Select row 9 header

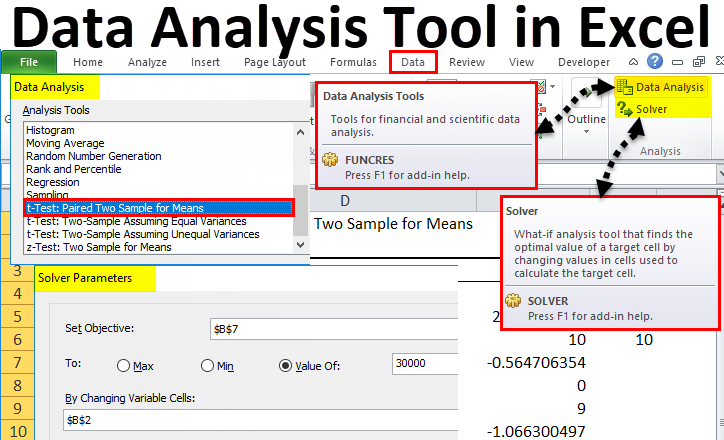18,409
